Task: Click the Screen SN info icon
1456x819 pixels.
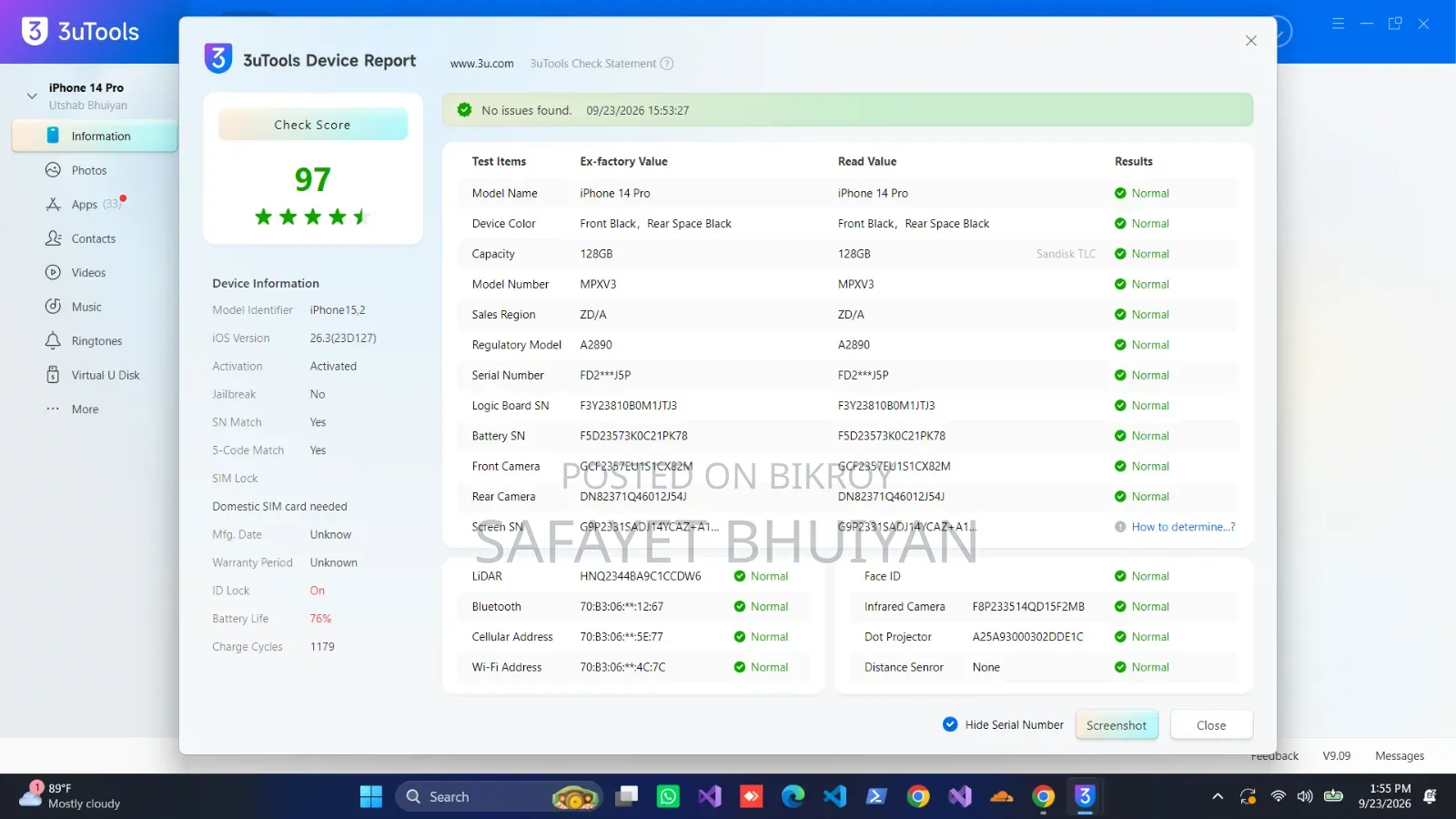Action: pyautogui.click(x=1120, y=527)
